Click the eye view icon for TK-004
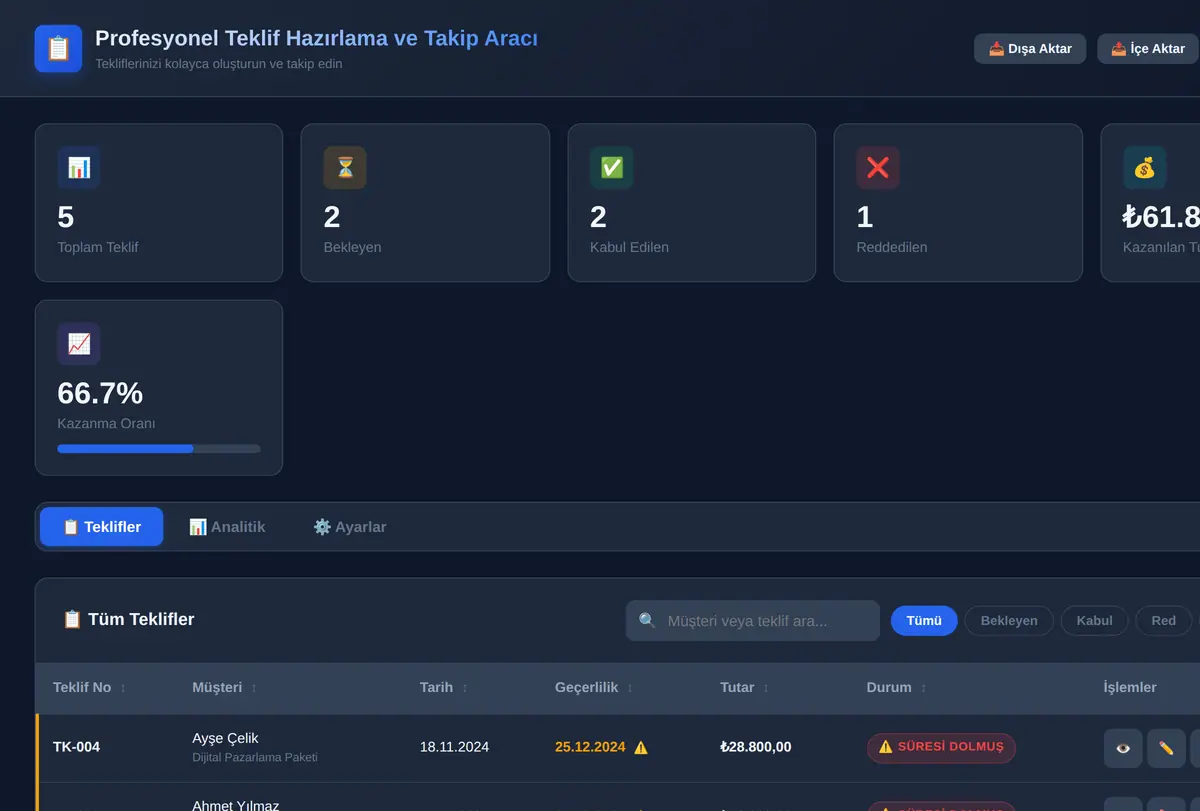The image size is (1200, 811). click(1123, 748)
